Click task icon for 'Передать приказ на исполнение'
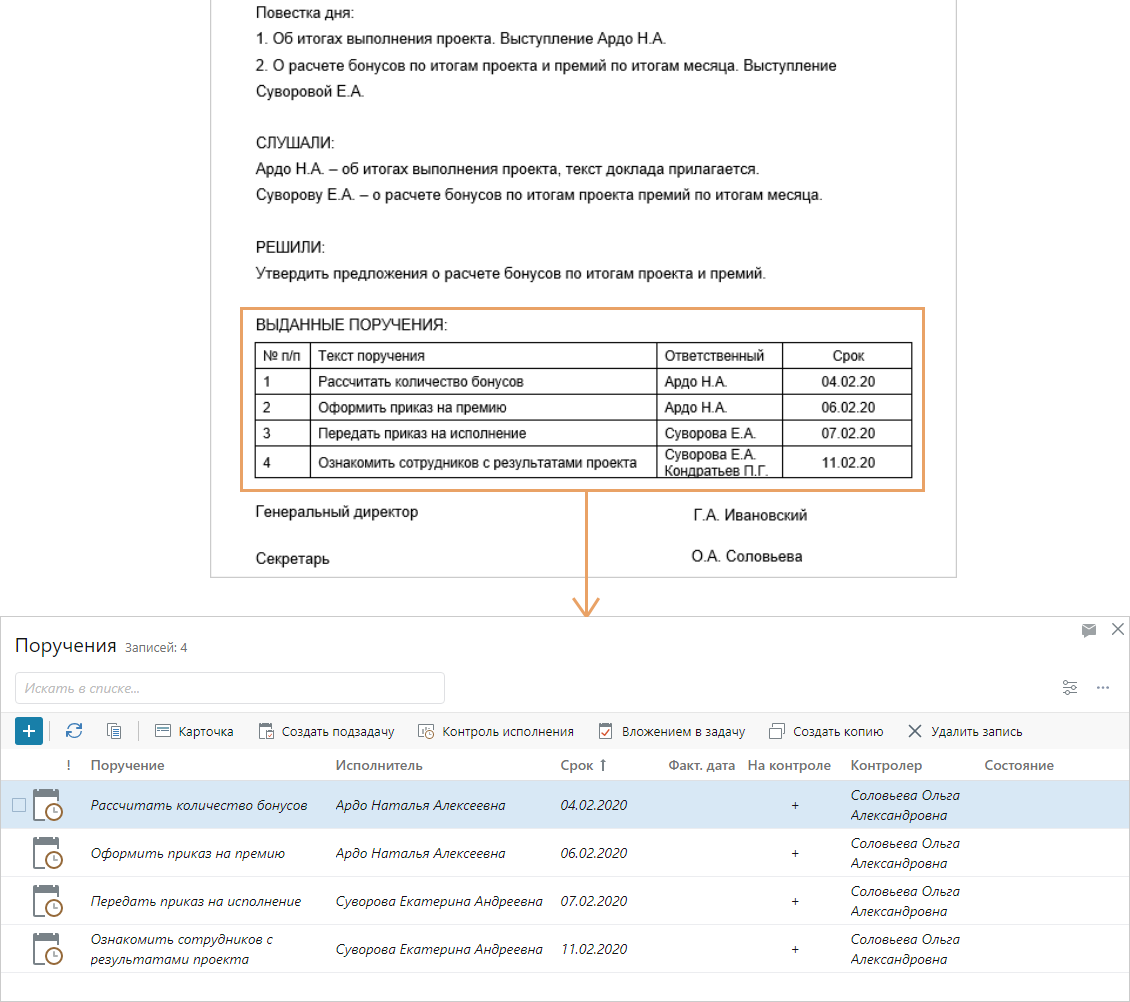 [x=47, y=901]
